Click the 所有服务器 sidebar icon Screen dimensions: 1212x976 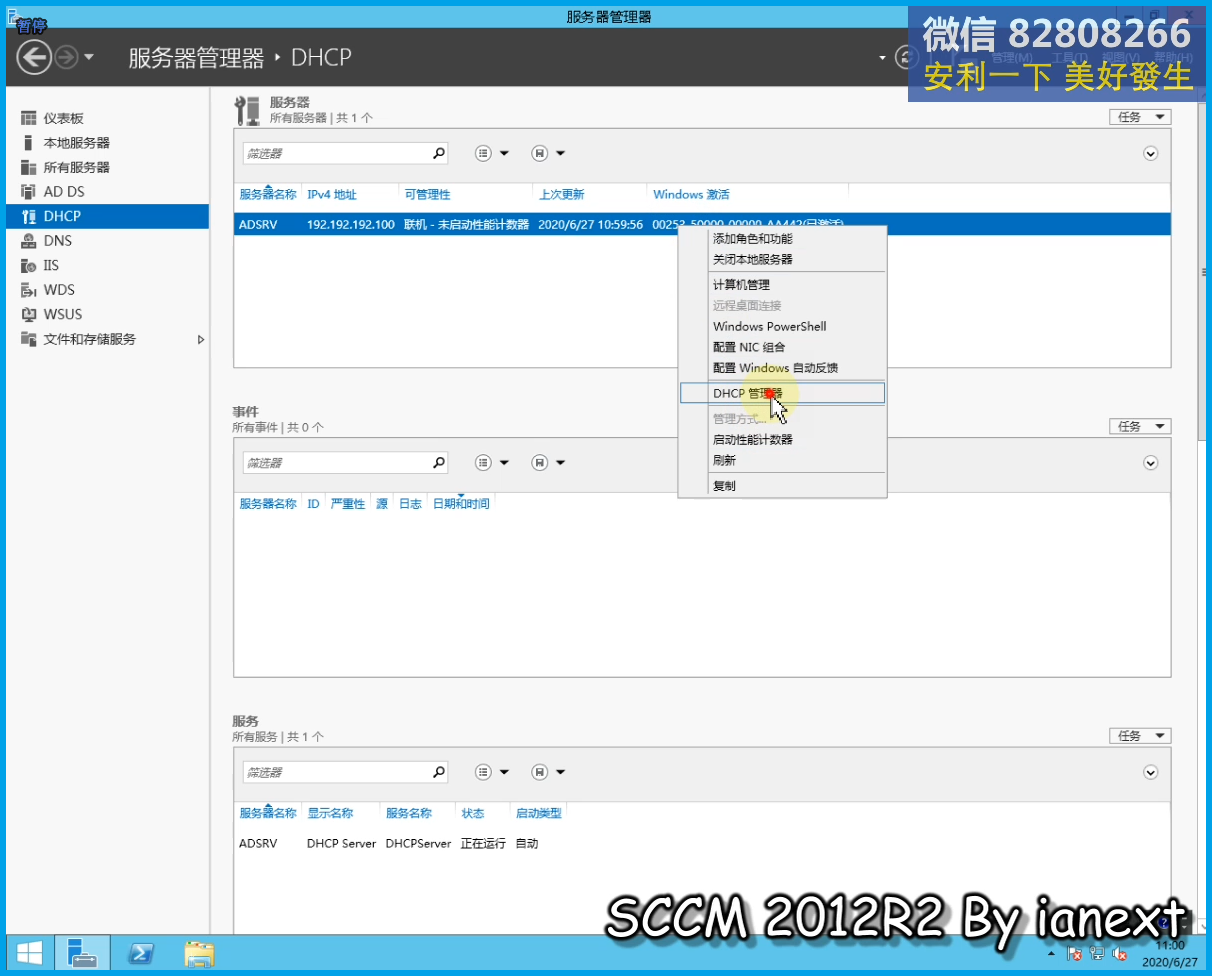(x=28, y=167)
